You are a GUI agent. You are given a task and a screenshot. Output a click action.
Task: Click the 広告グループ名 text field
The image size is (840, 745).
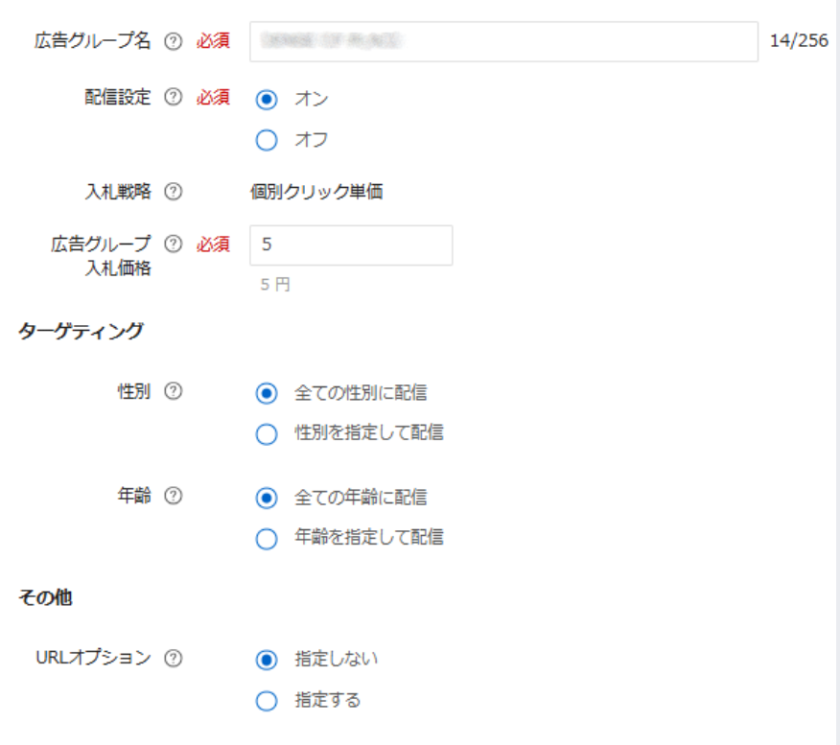point(503,41)
